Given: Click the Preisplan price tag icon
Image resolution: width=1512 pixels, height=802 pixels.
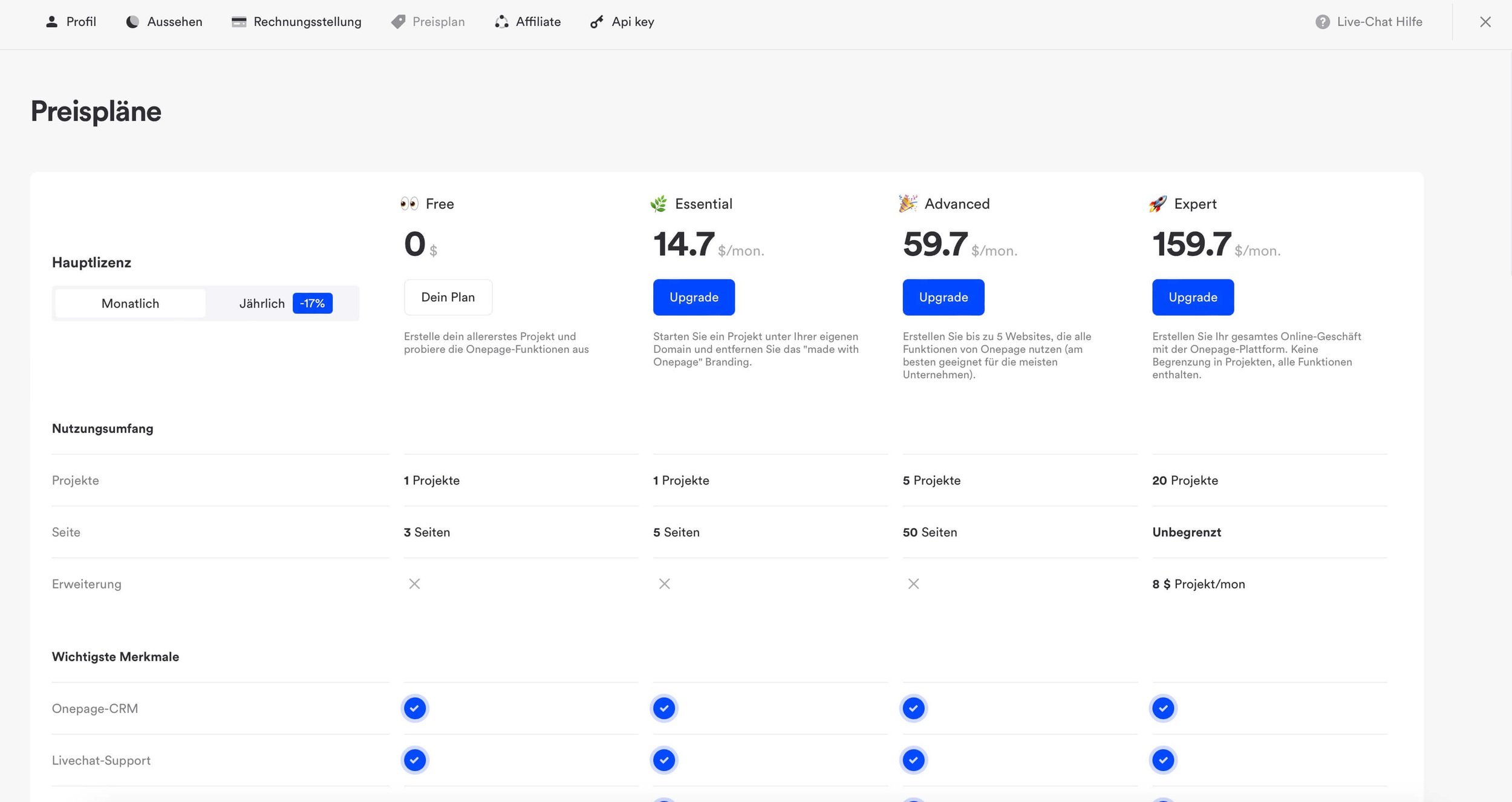Looking at the screenshot, I should click(398, 22).
